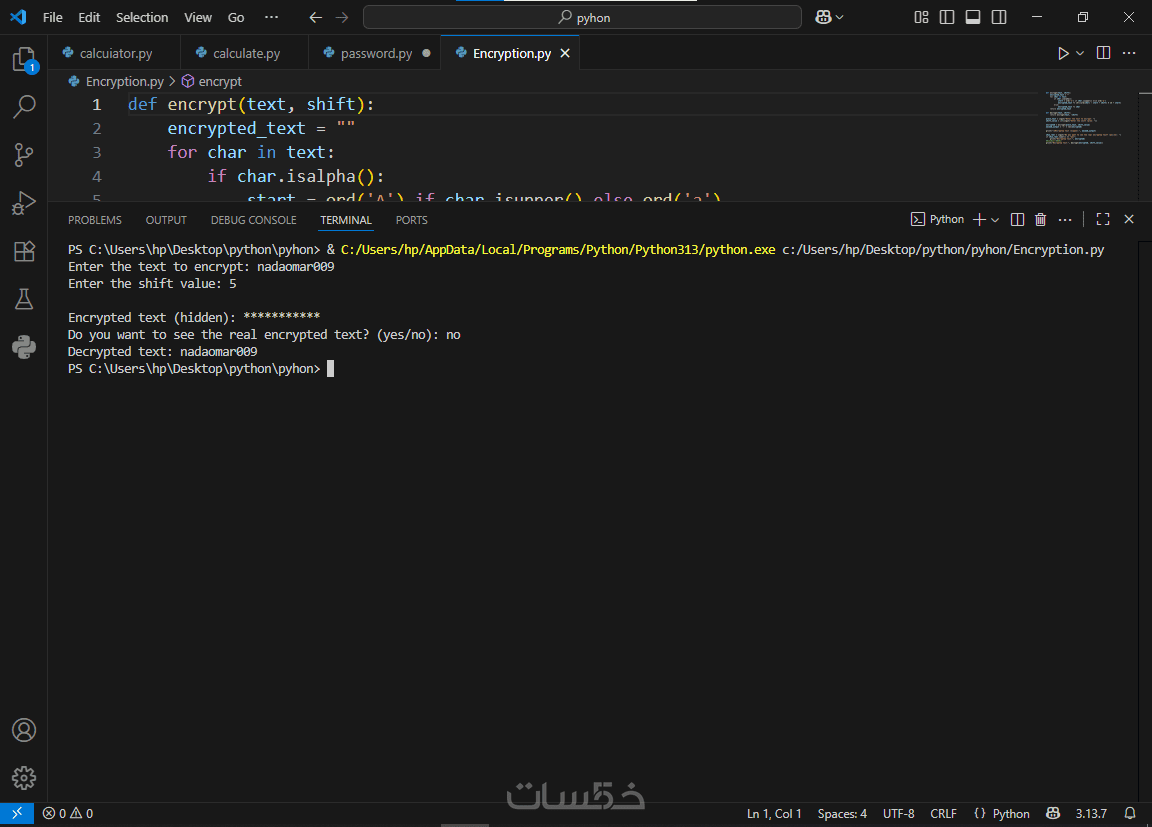Open the Search view in activity bar
This screenshot has height=827, width=1152.
24,106
